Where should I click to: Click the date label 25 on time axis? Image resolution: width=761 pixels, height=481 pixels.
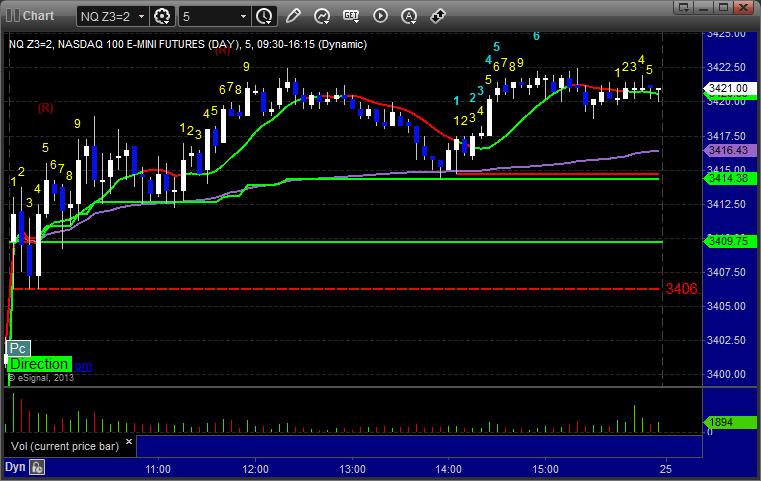point(666,469)
